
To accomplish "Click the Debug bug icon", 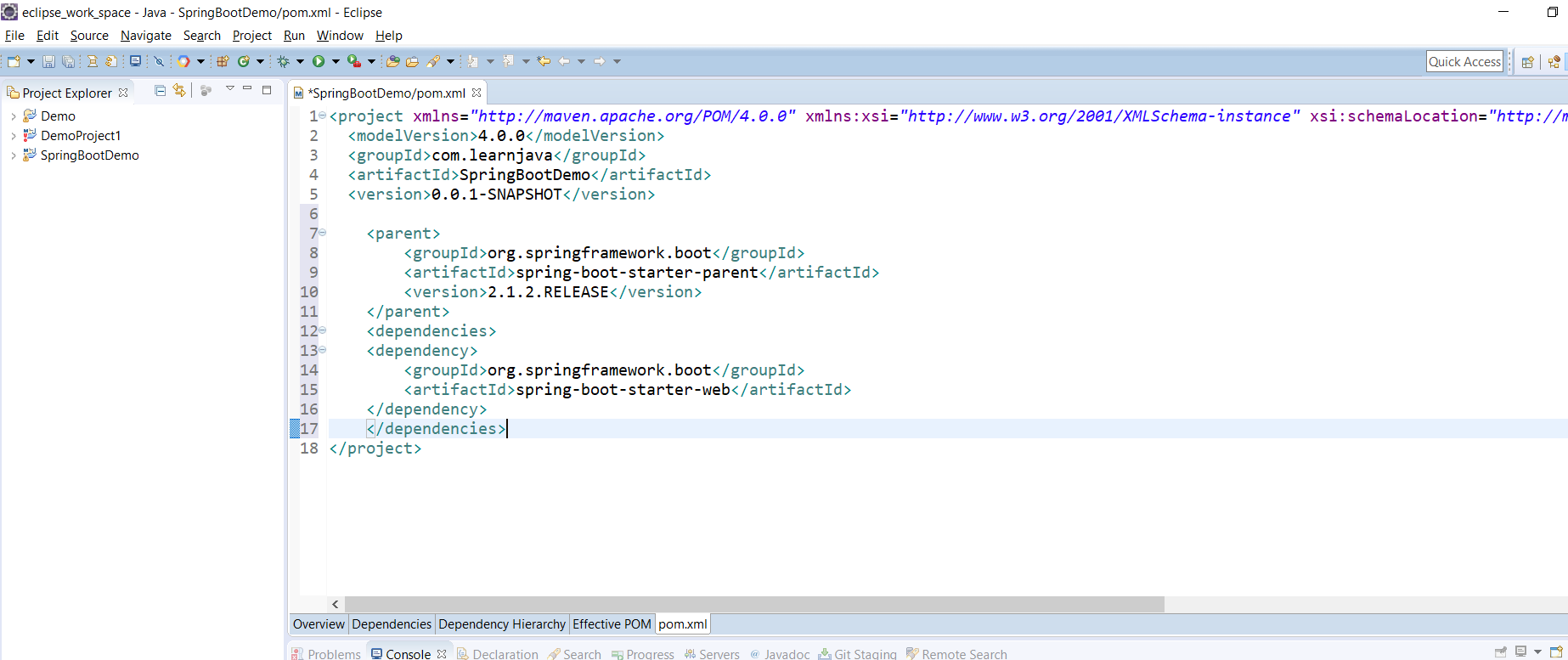I will tap(284, 61).
